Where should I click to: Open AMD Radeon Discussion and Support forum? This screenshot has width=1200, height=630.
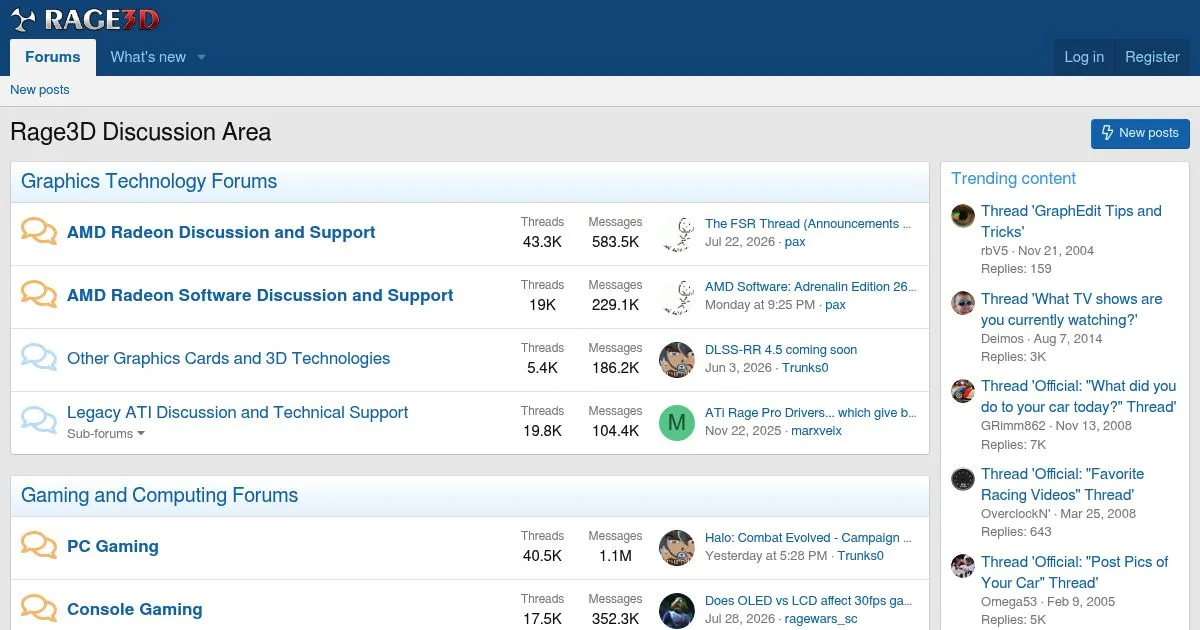(221, 232)
